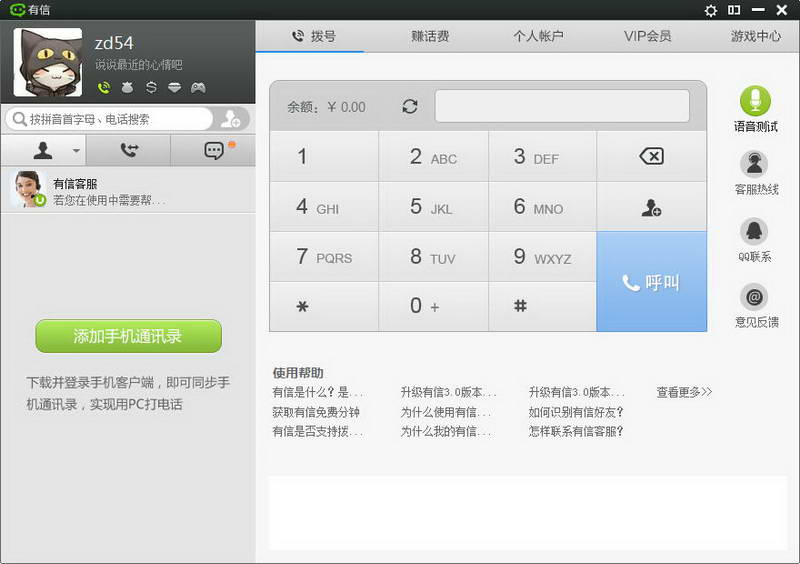Open the 游戏中心 tab
The height and width of the screenshot is (564, 800).
pyautogui.click(x=755, y=36)
